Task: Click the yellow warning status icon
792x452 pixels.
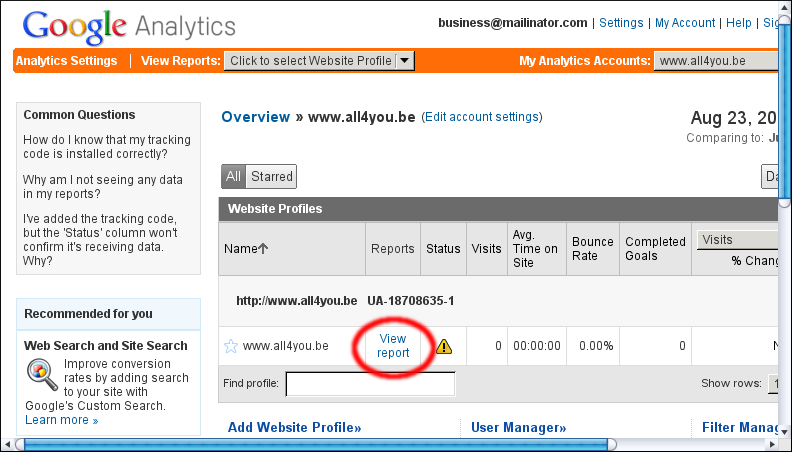Action: 443,347
